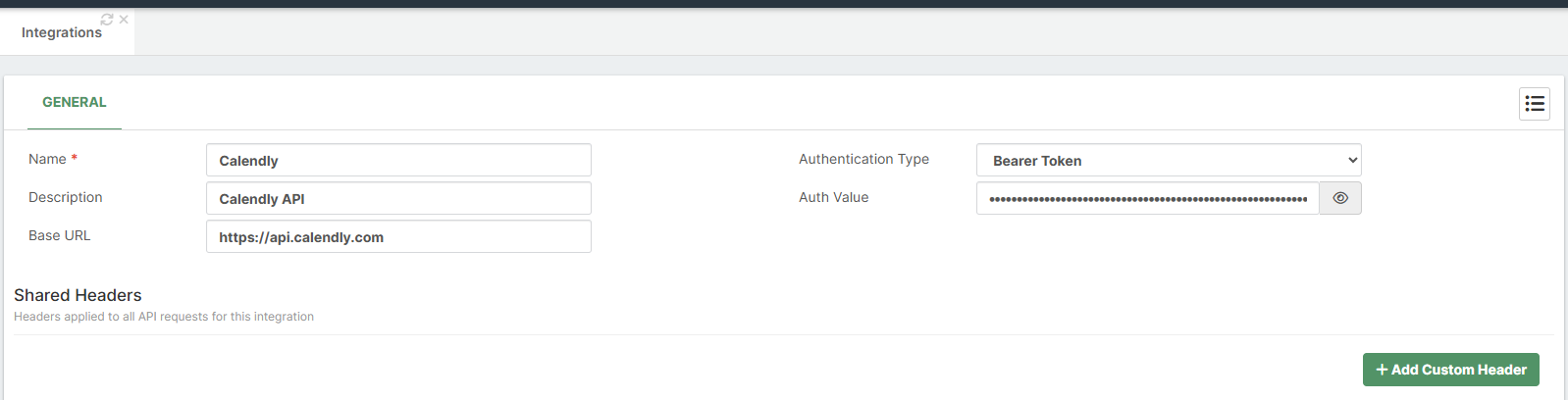This screenshot has width=1568, height=400.
Task: Close the Integrations tab with the X
Action: click(124, 20)
